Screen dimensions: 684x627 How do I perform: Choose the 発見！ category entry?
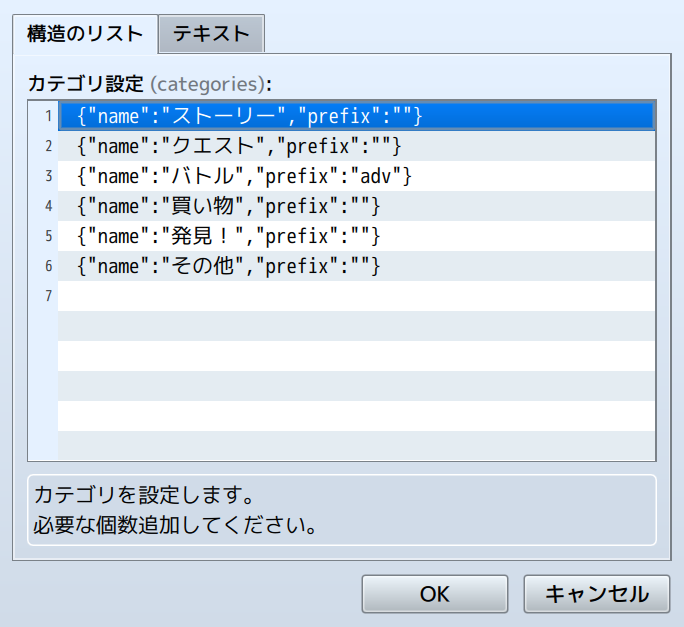pos(228,237)
